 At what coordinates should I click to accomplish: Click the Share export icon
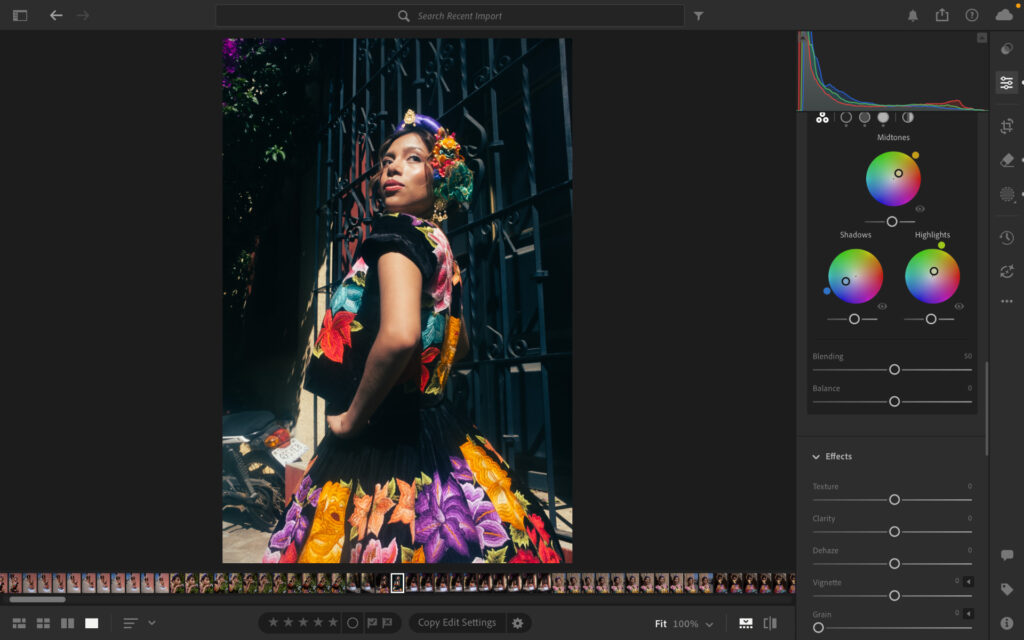tap(942, 16)
